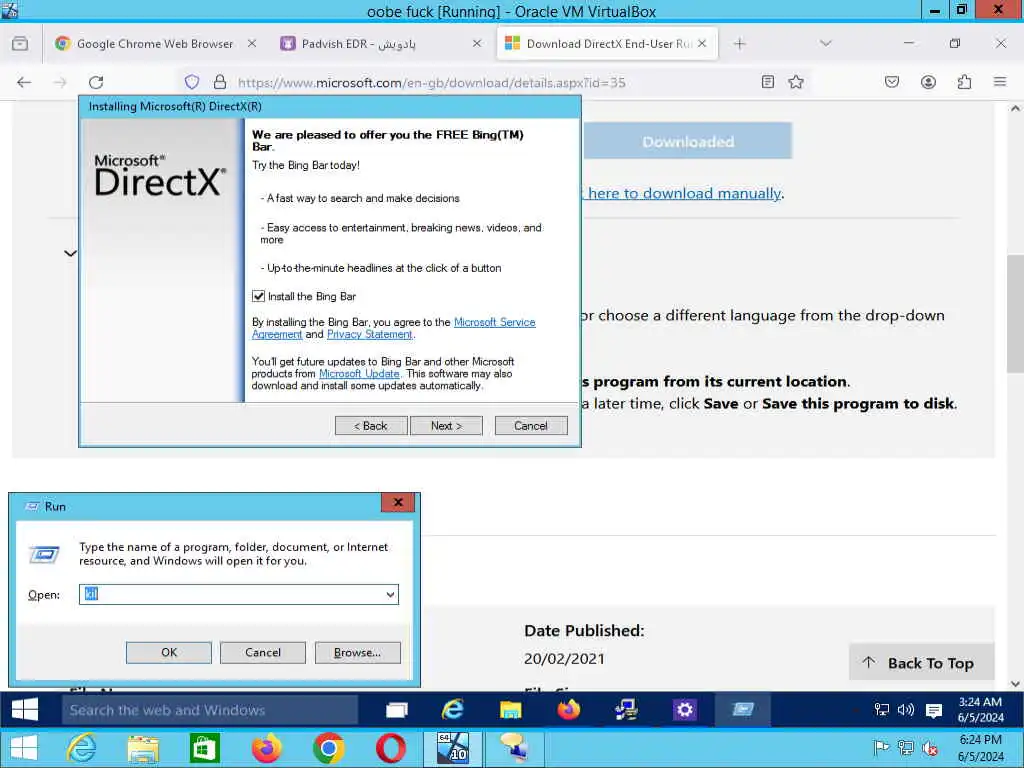
Task: Click the address bar URL field
Action: (431, 83)
